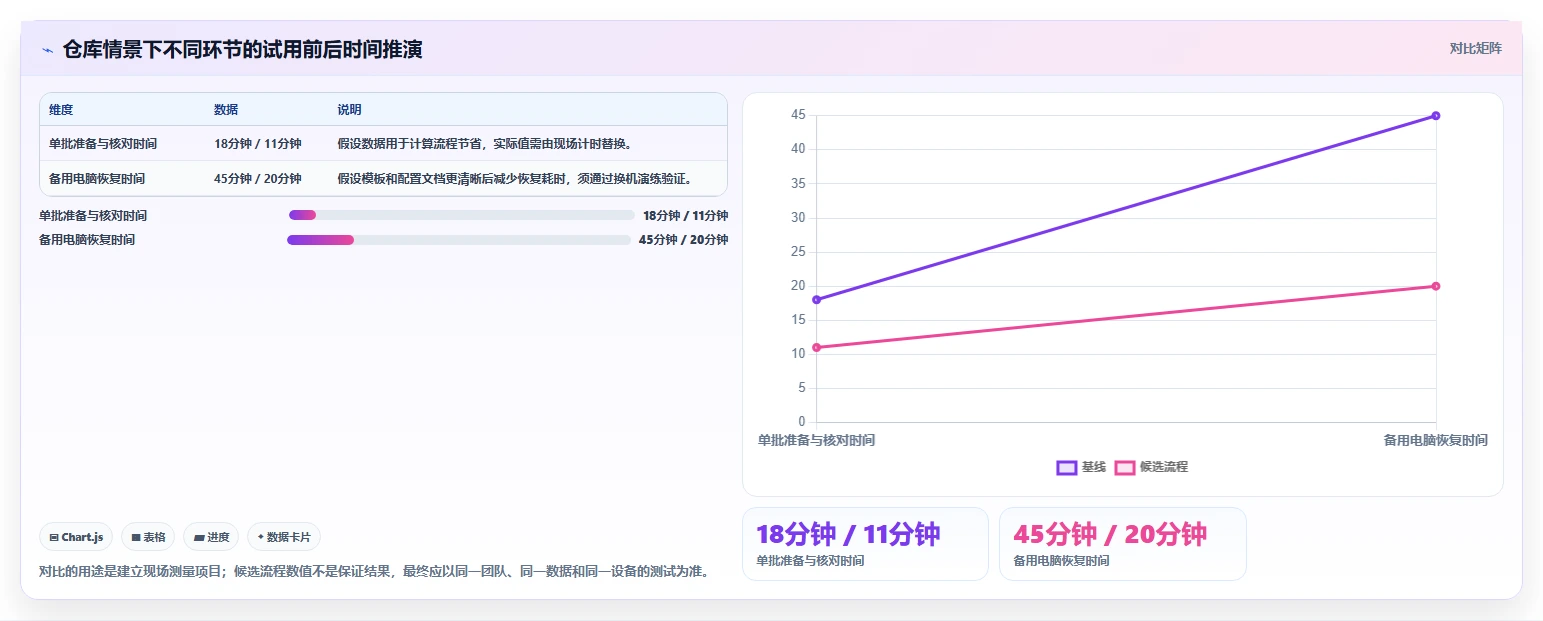This screenshot has height=621, width=1543.
Task: Click the note starting 假设数据用于计算流程节省
Action: click(486, 144)
